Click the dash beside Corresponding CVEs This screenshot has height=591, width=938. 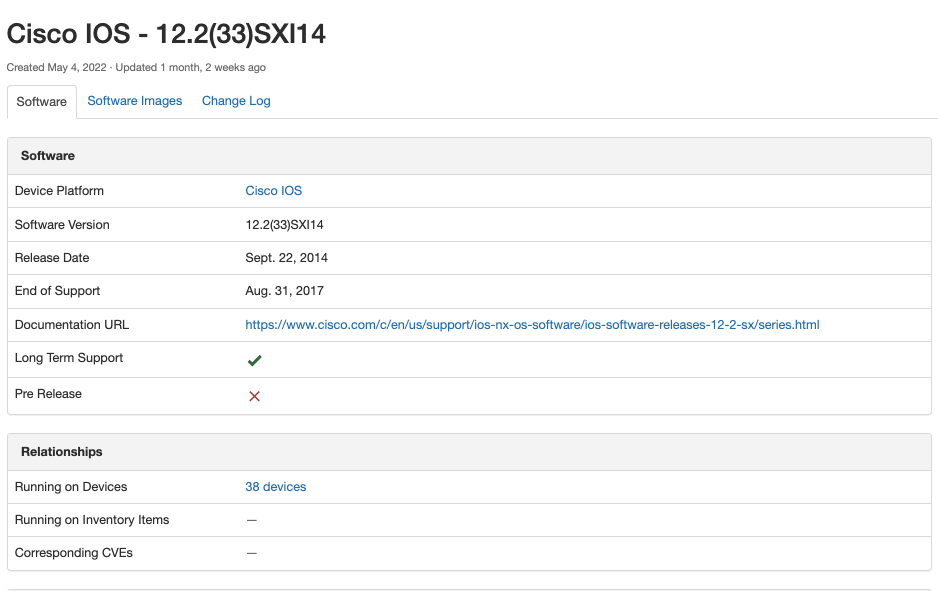251,553
